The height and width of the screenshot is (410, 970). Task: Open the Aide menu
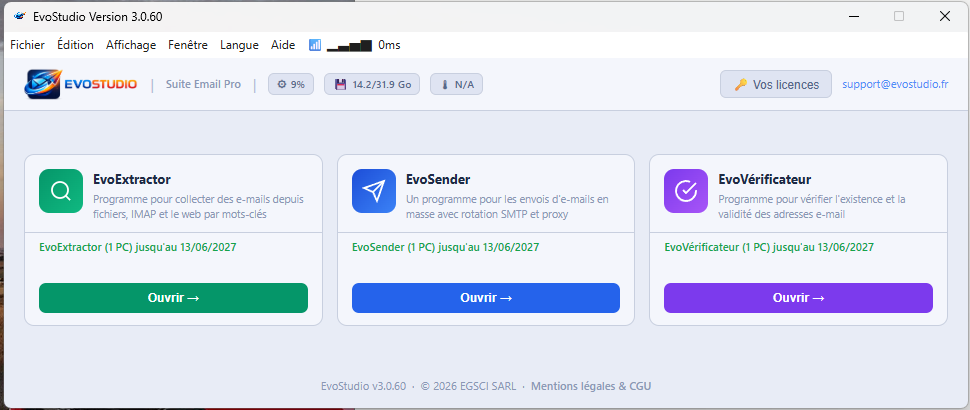coord(283,45)
